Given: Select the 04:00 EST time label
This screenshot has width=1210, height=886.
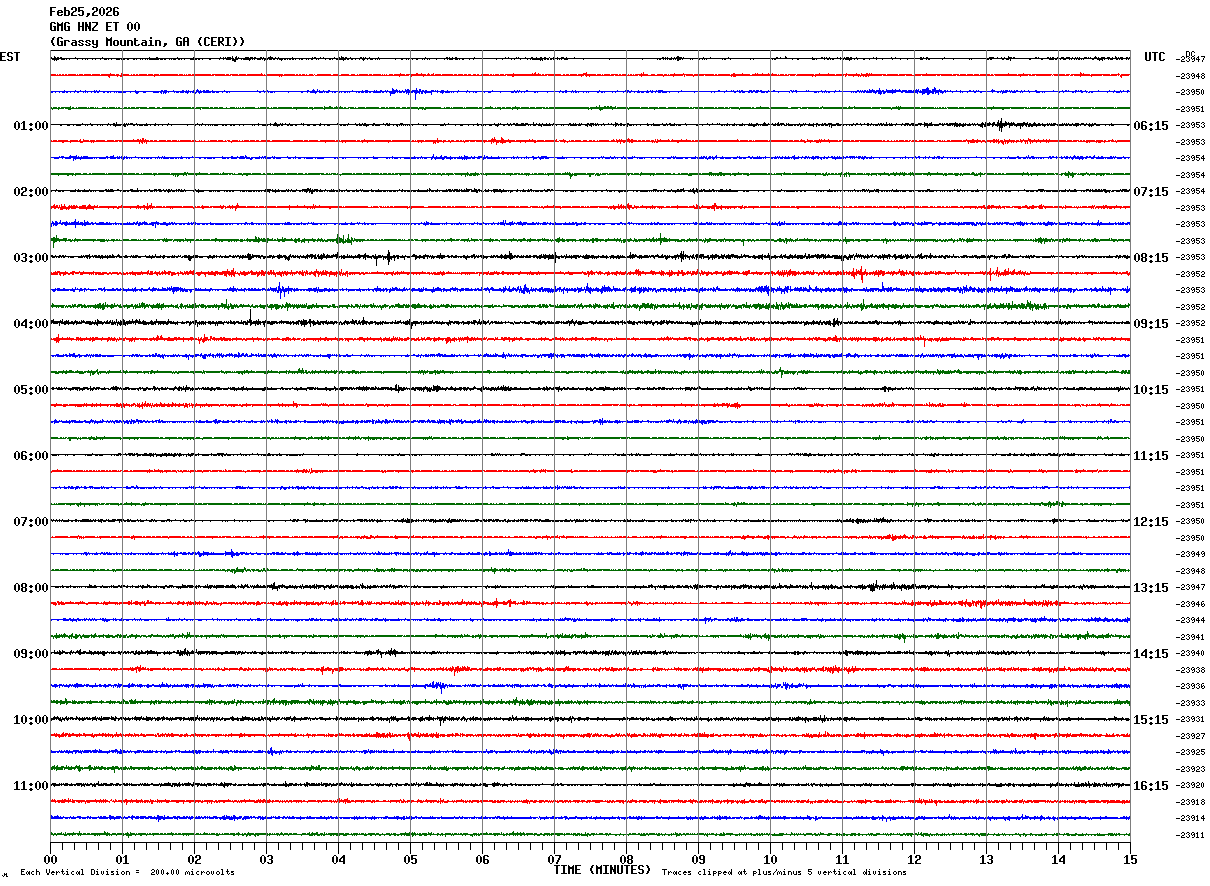Looking at the screenshot, I should coord(31,324).
